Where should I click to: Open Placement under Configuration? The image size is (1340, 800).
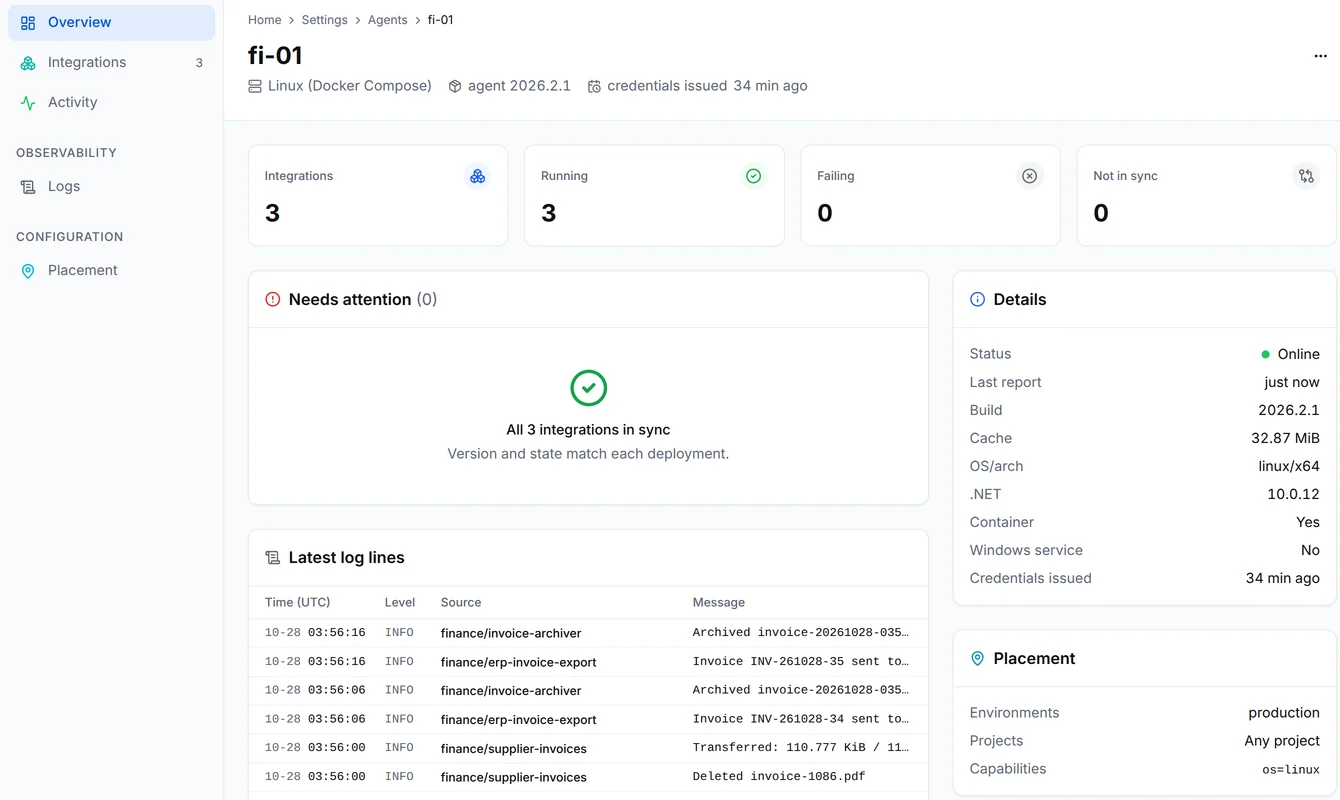[111, 270]
